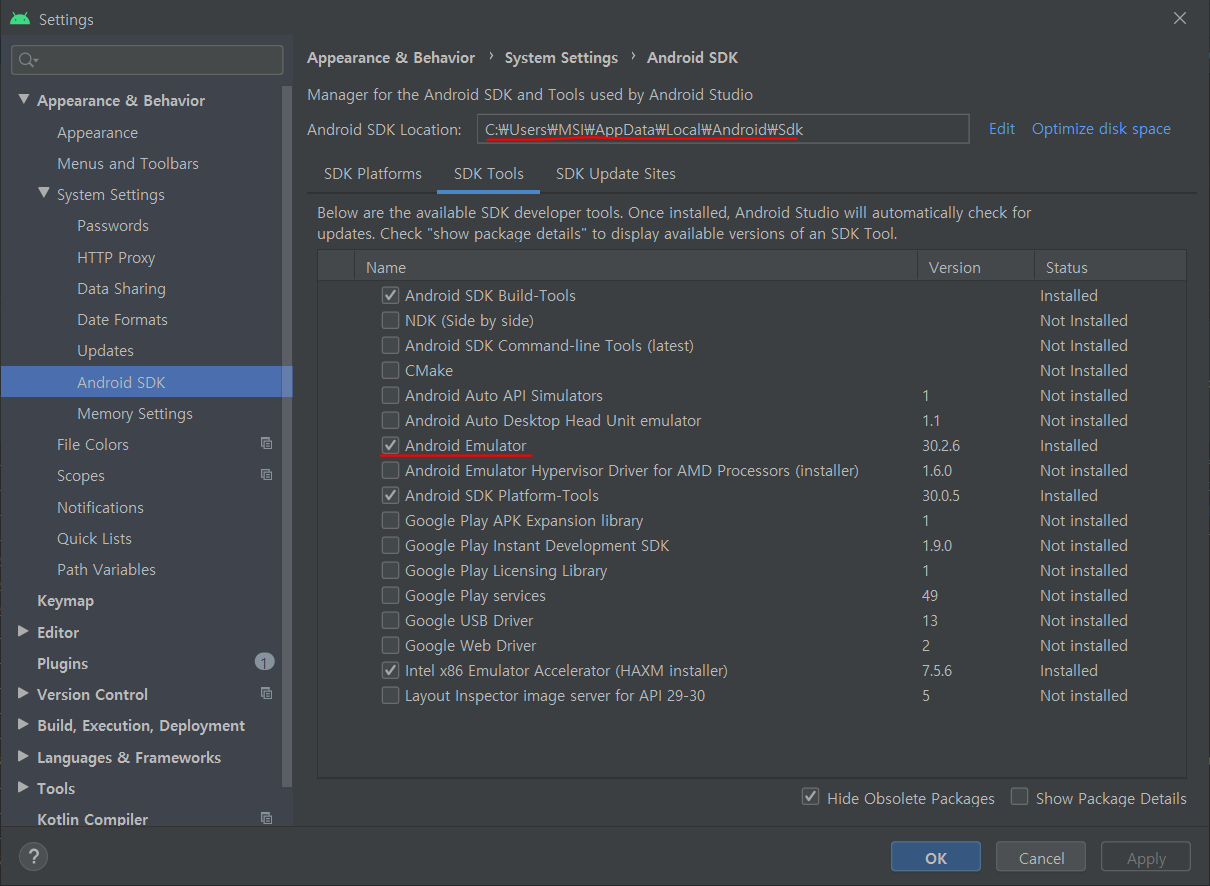Check Android SDK Command-line Tools checkbox
Image resolution: width=1210 pixels, height=886 pixels.
[x=390, y=345]
